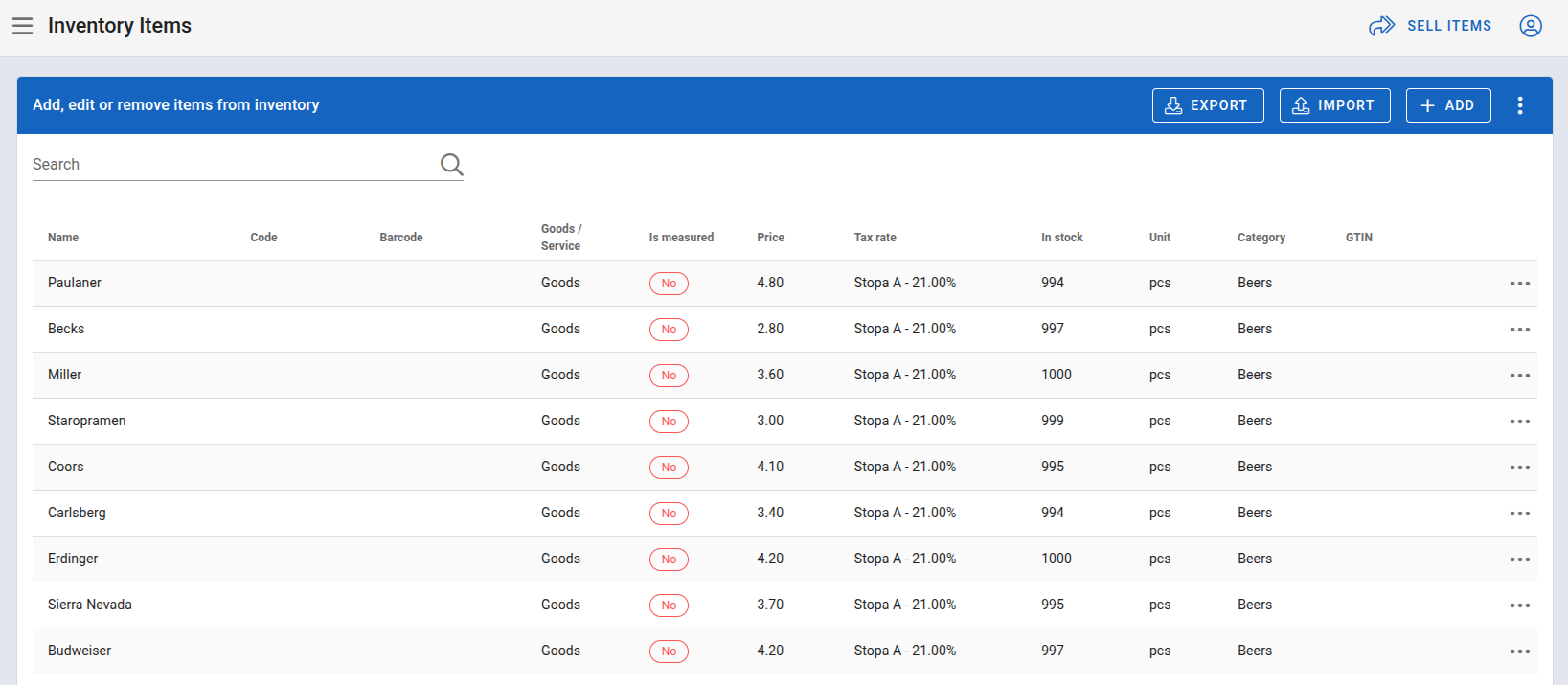Screen dimensions: 1568x685
Task: Click Budweiser category Beers
Action: tap(1255, 651)
